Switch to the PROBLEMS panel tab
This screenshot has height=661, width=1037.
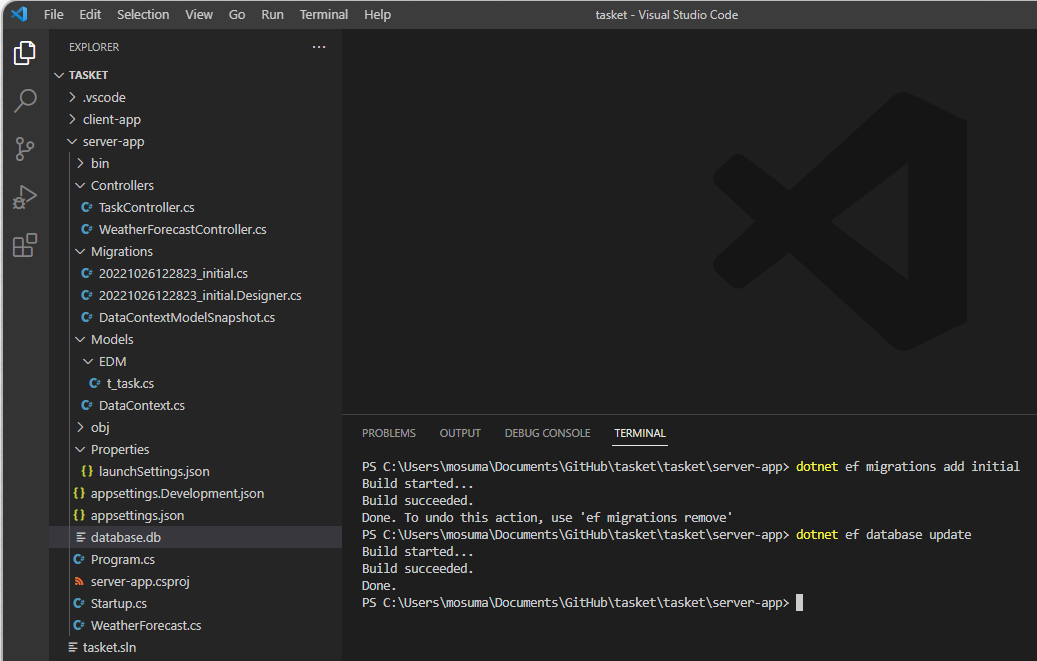tap(389, 433)
